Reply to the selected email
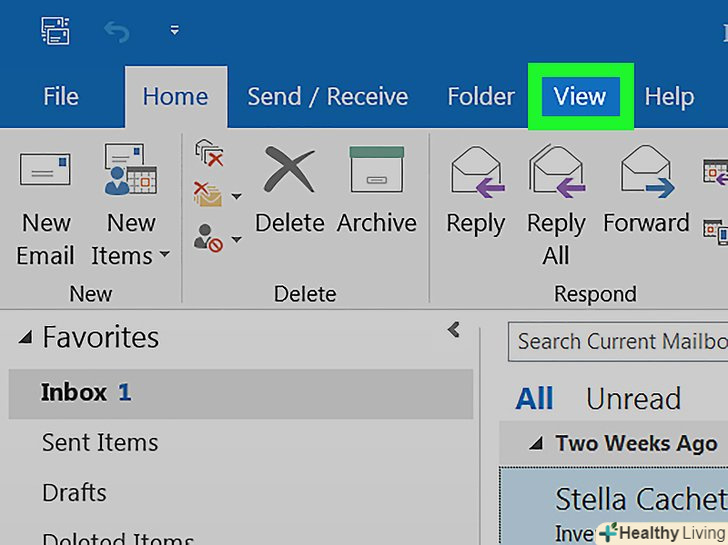This screenshot has height=545, width=728. click(x=476, y=192)
